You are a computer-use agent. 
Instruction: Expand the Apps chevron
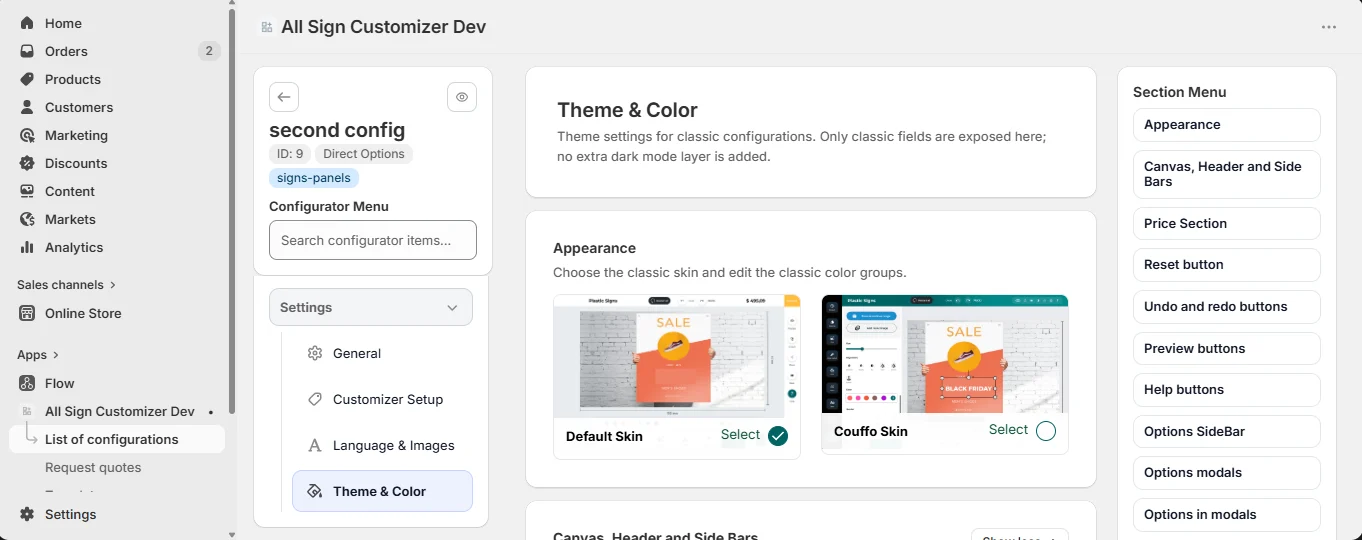pyautogui.click(x=55, y=355)
